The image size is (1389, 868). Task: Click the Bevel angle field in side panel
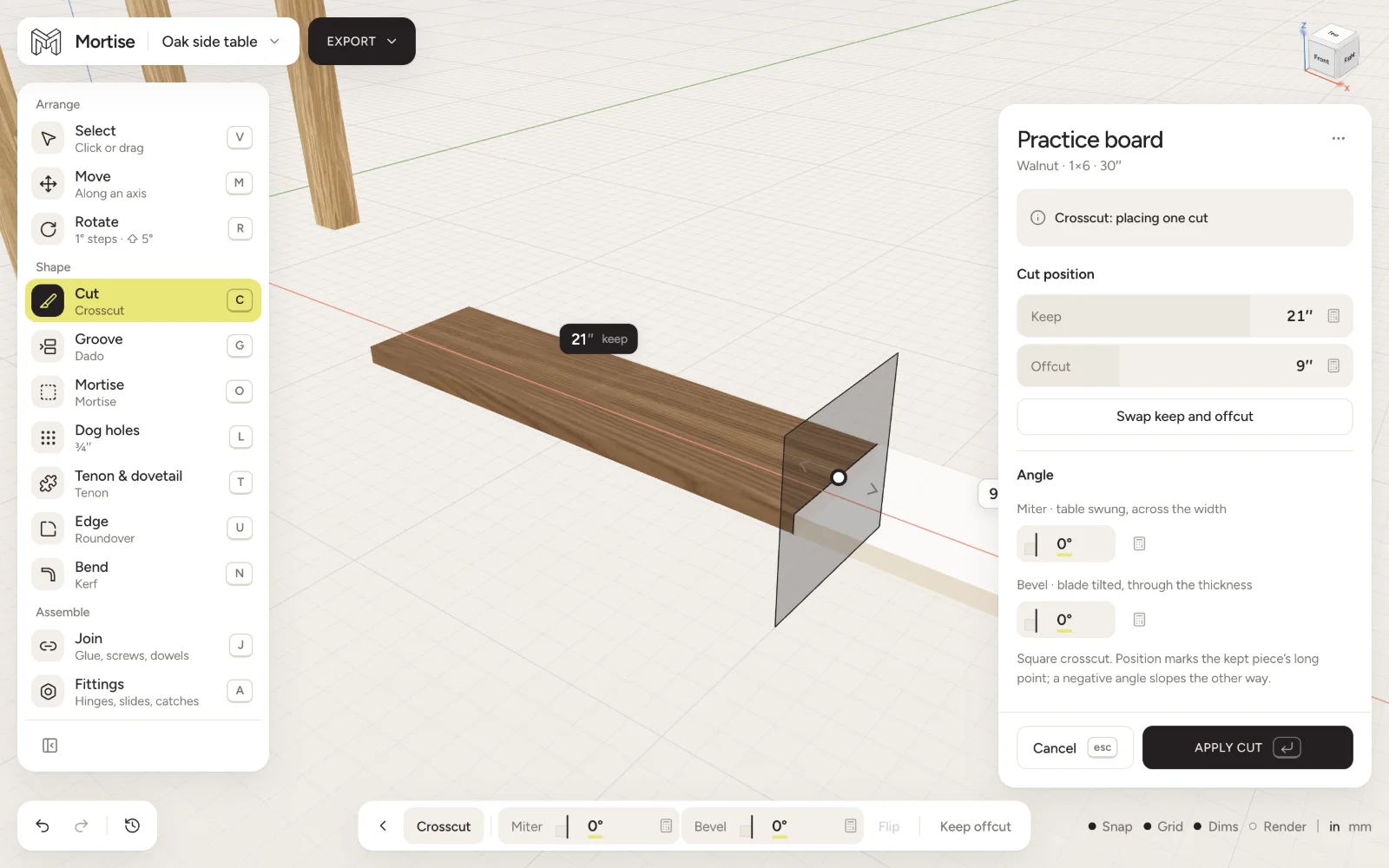coord(1066,620)
